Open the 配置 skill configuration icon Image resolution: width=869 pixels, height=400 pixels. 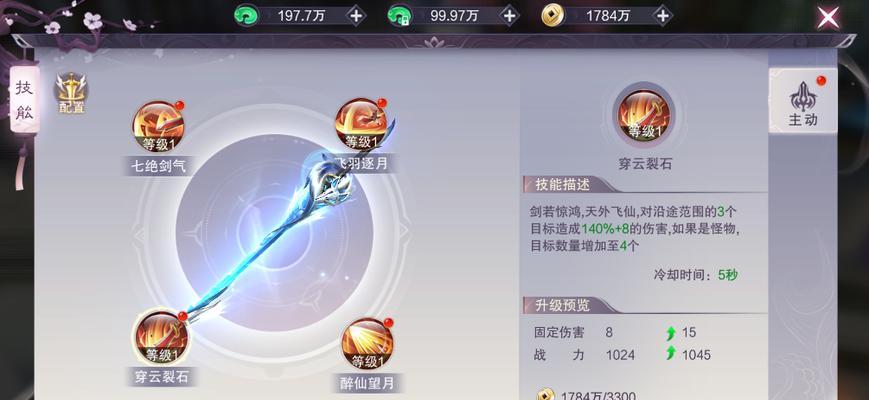pyautogui.click(x=71, y=93)
